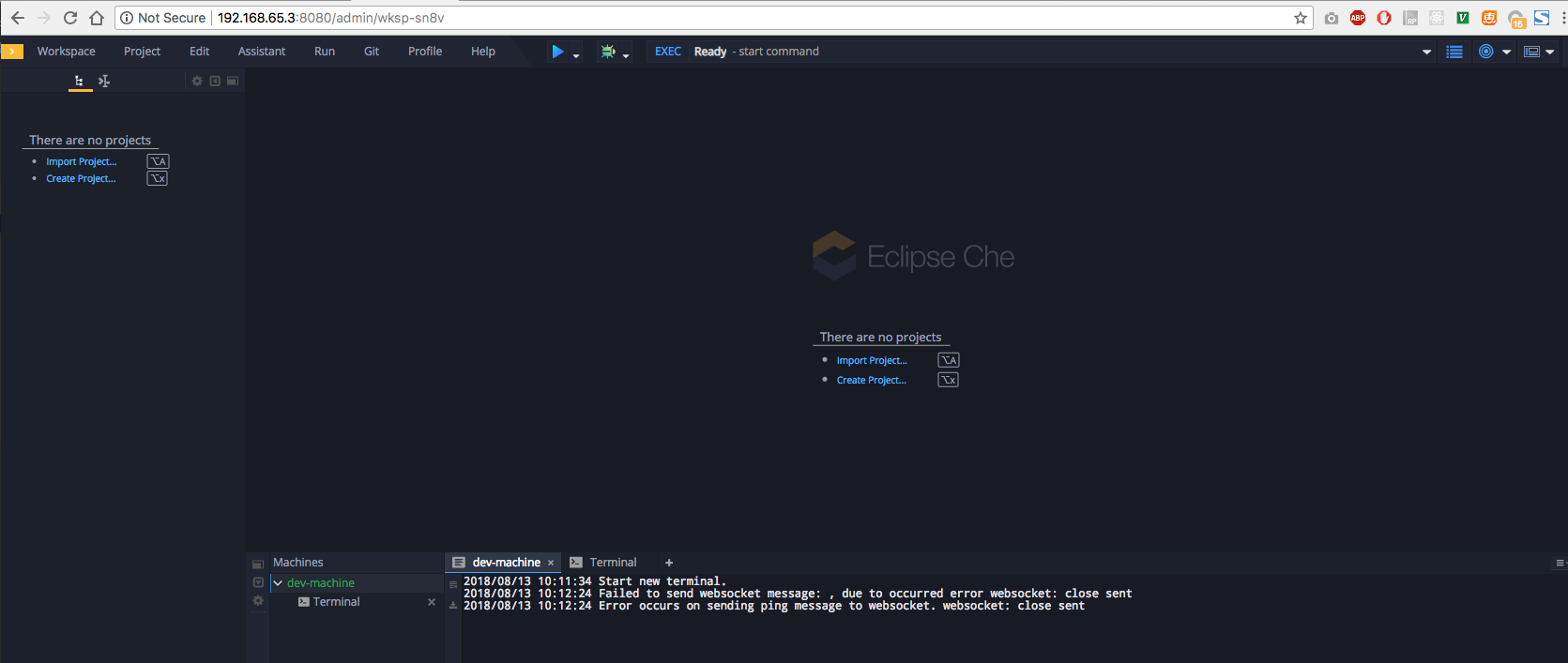Screen dimensions: 1568x663
Task: Open the Workspace menu
Action: 67,52
